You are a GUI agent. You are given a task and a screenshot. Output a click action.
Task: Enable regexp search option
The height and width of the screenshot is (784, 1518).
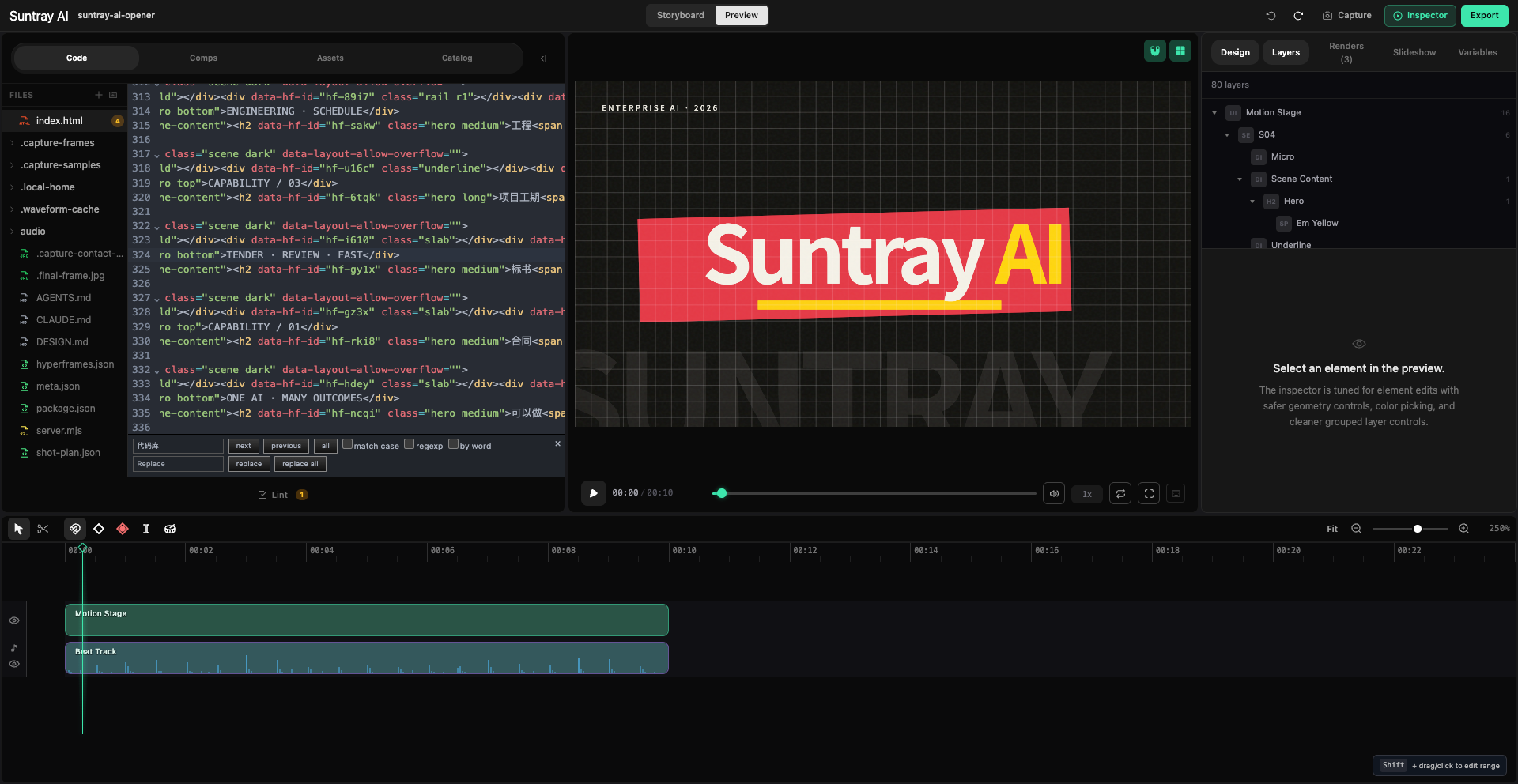409,444
